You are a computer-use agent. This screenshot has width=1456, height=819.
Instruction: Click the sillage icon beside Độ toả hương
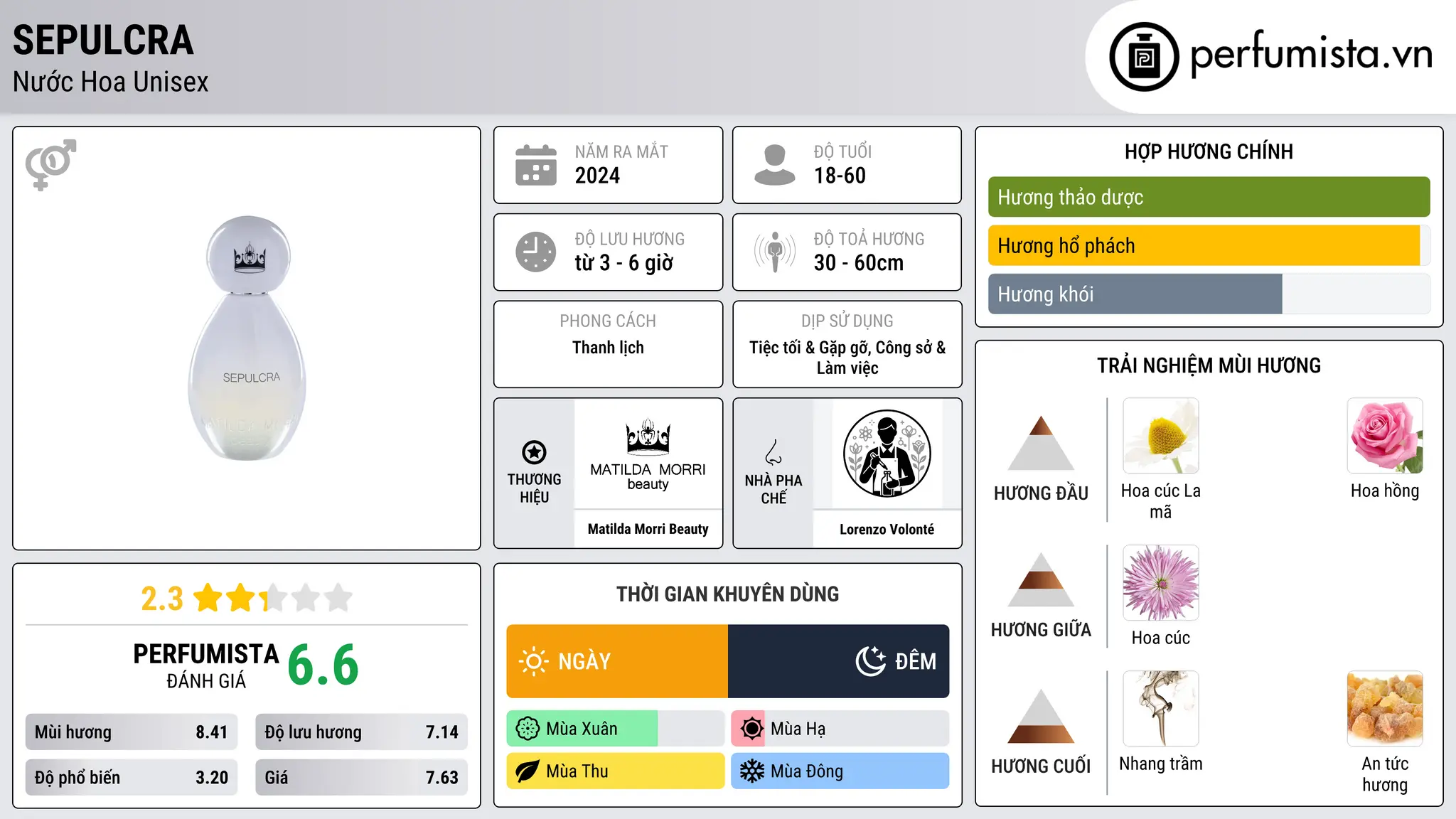pos(774,252)
